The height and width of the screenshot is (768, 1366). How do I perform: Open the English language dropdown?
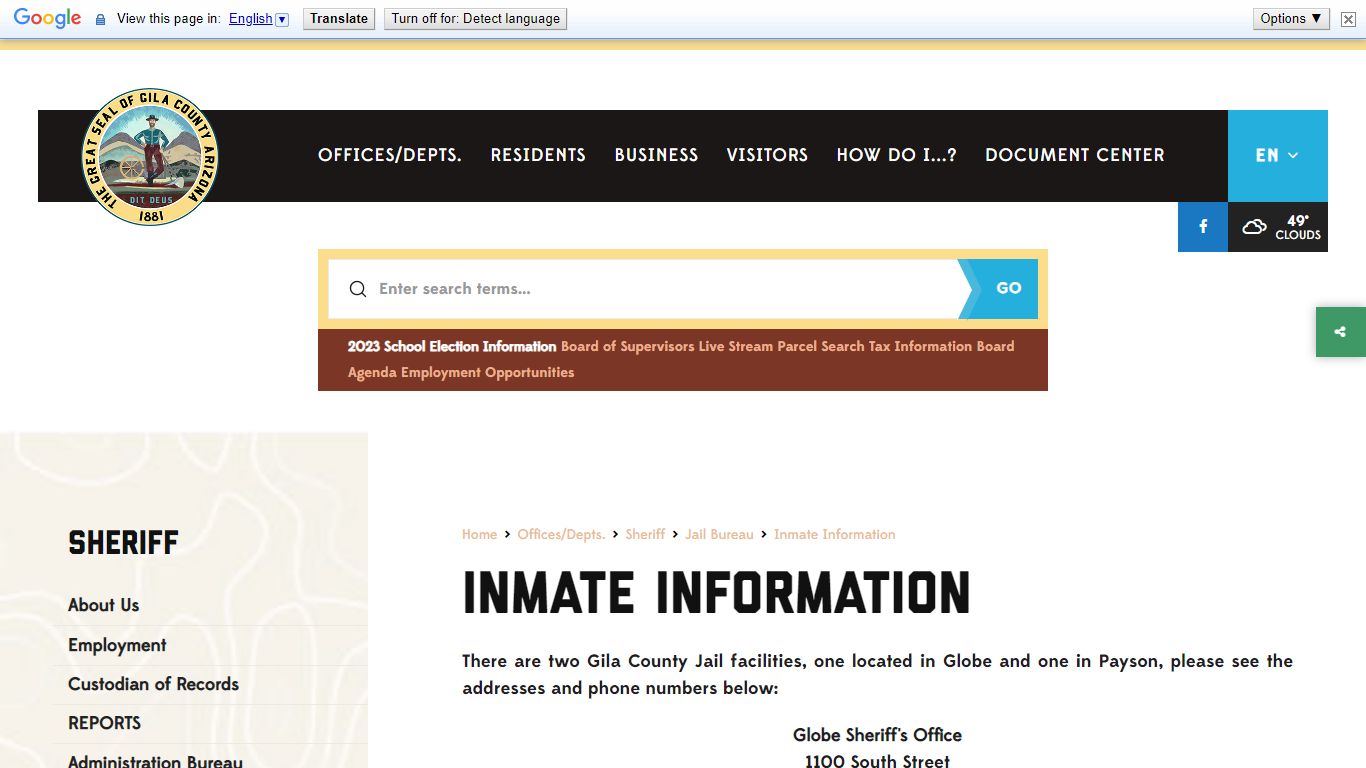point(258,19)
